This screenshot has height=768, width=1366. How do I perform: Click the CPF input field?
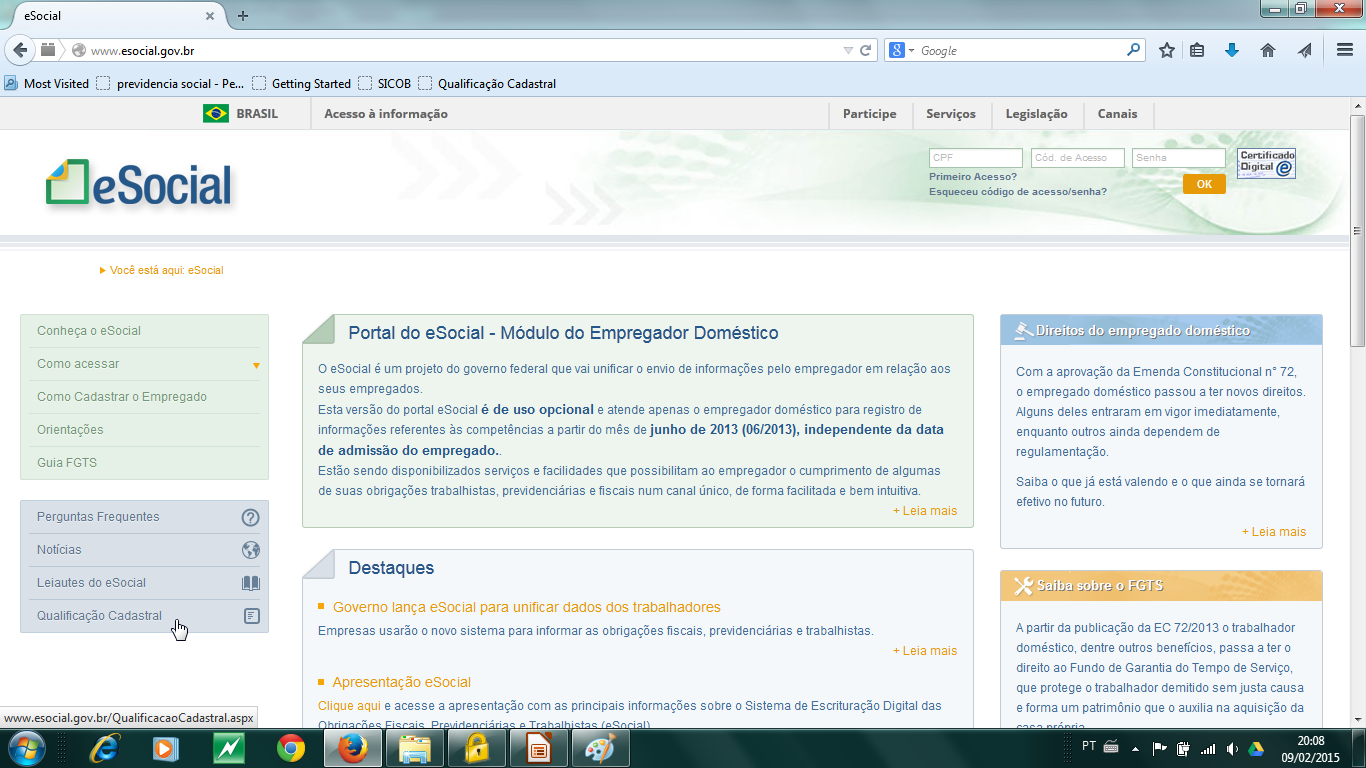tap(976, 158)
